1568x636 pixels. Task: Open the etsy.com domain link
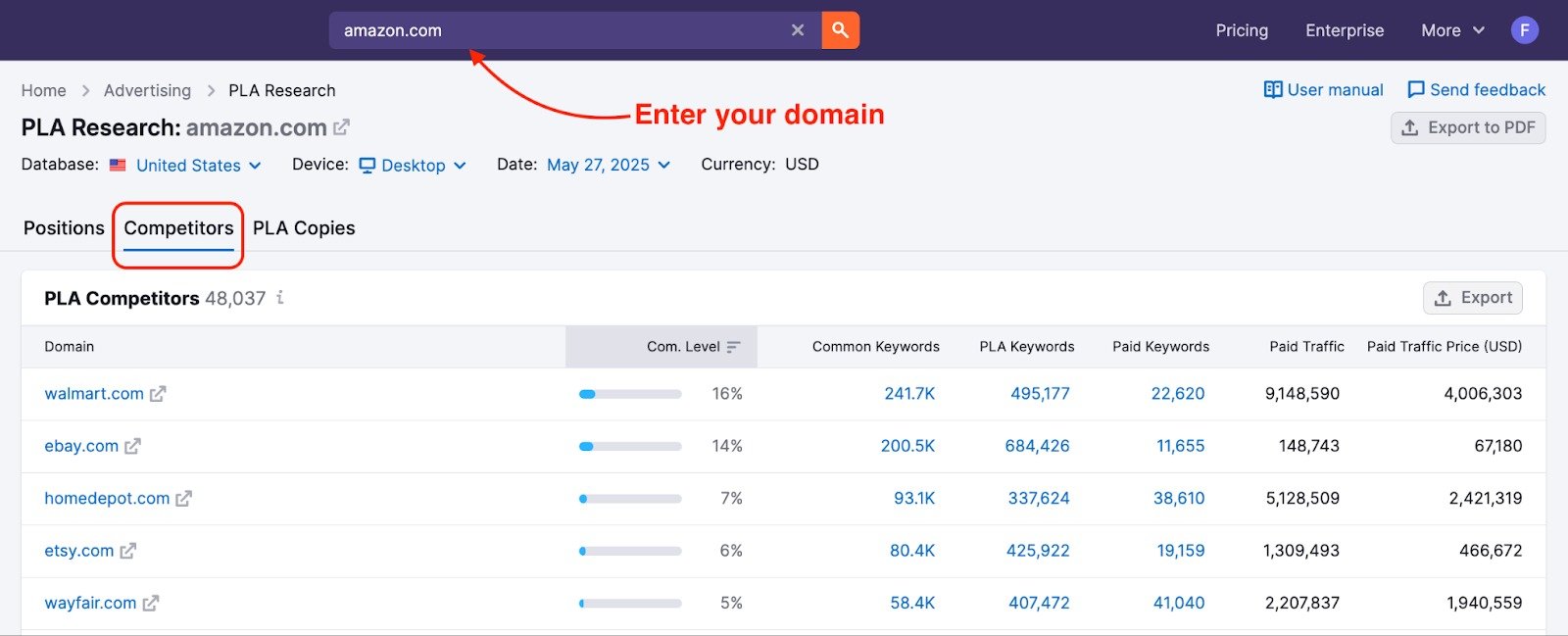[79, 551]
